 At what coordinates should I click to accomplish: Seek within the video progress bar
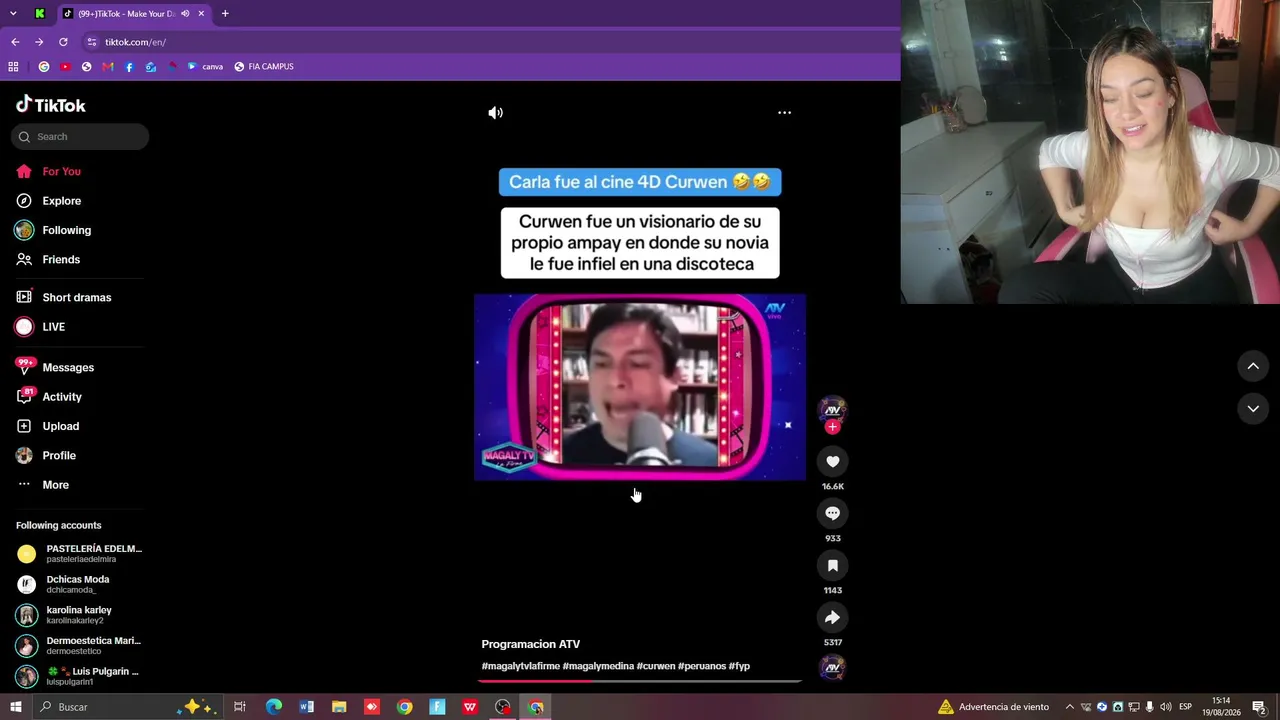pyautogui.click(x=640, y=681)
